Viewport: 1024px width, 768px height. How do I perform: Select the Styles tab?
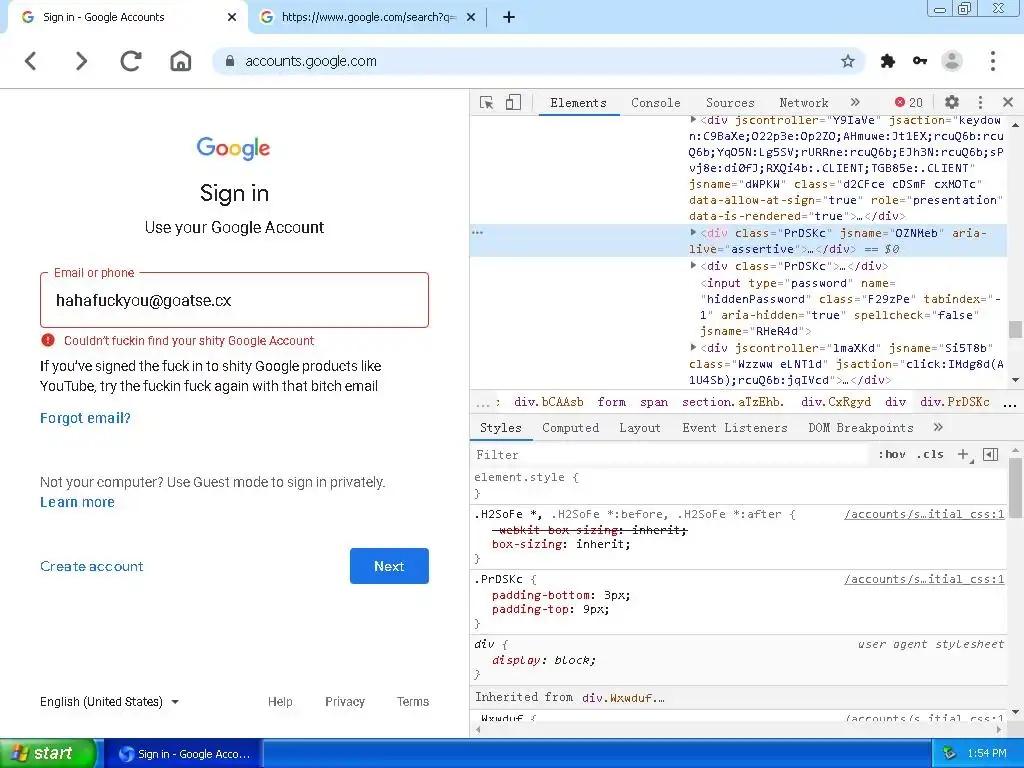click(x=501, y=428)
